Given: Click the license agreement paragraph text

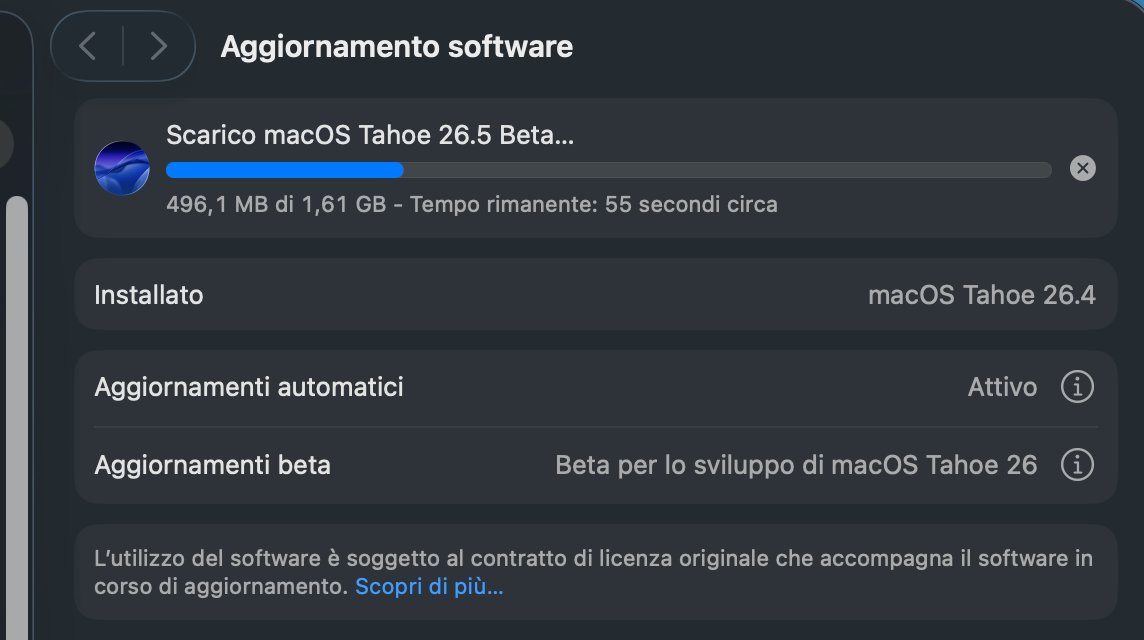Looking at the screenshot, I should click(593, 559).
